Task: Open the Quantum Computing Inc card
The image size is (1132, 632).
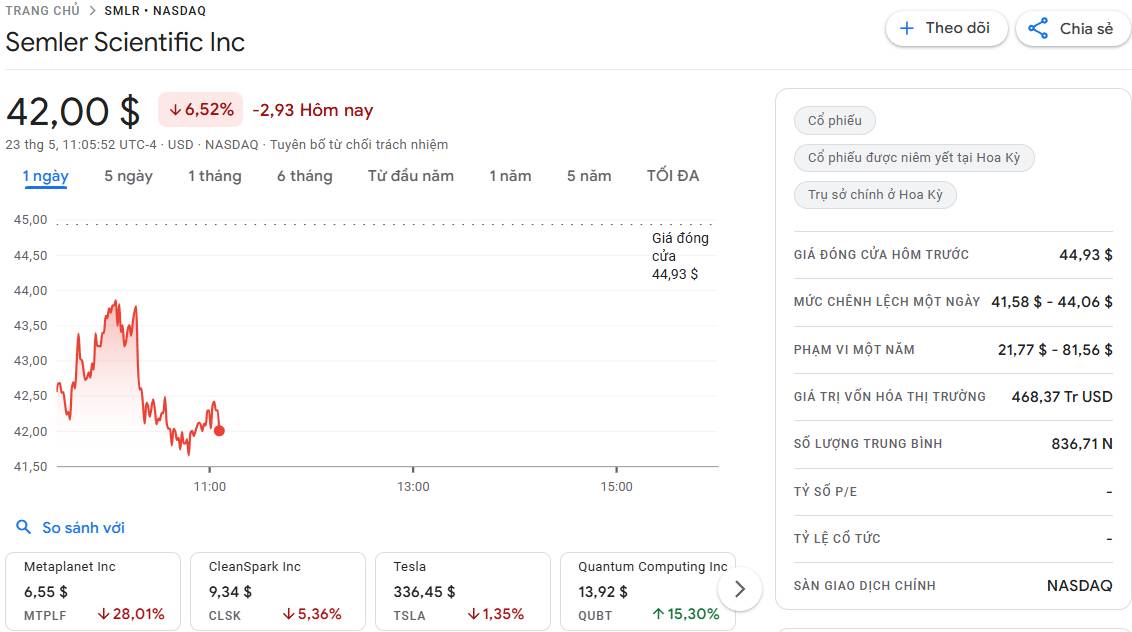Action: (648, 591)
